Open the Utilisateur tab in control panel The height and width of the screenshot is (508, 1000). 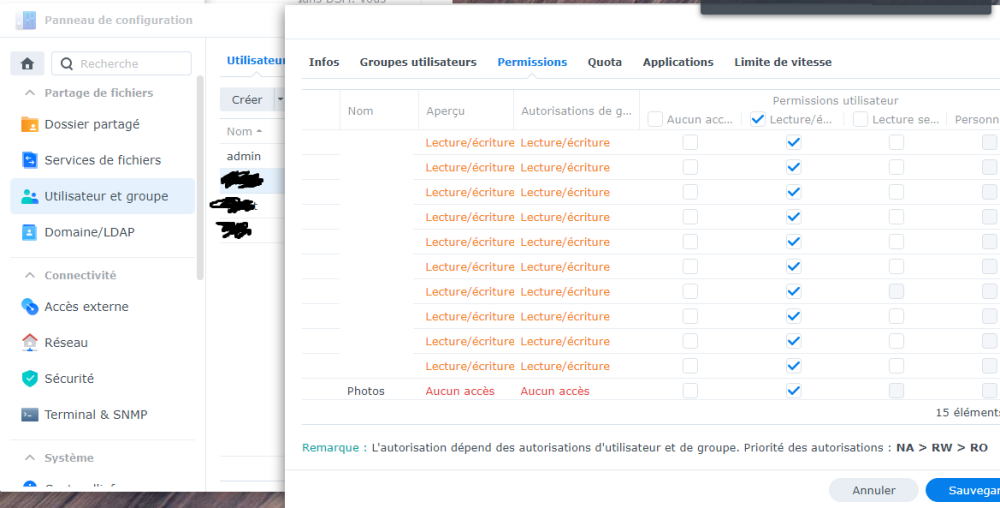tap(255, 61)
